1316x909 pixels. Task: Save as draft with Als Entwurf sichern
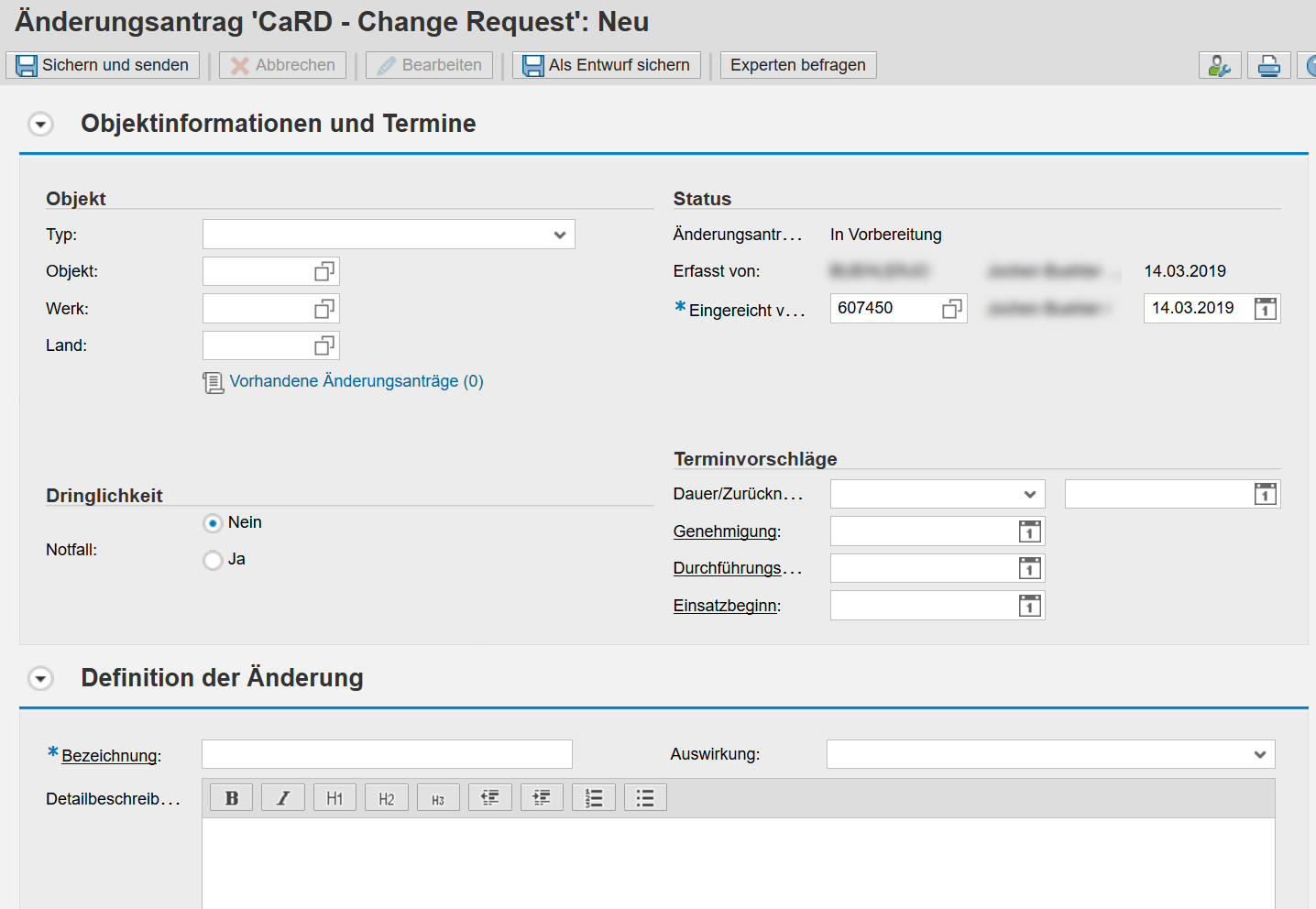tap(607, 65)
